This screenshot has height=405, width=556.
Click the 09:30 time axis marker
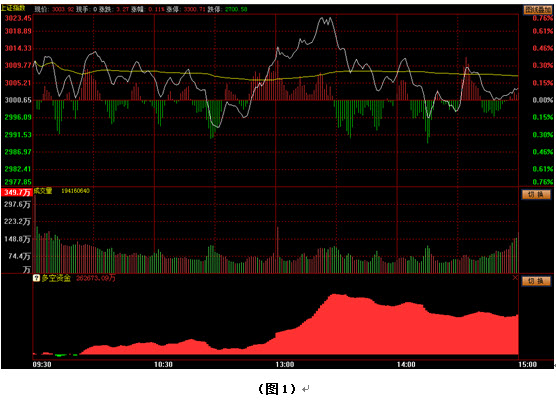tap(42, 365)
